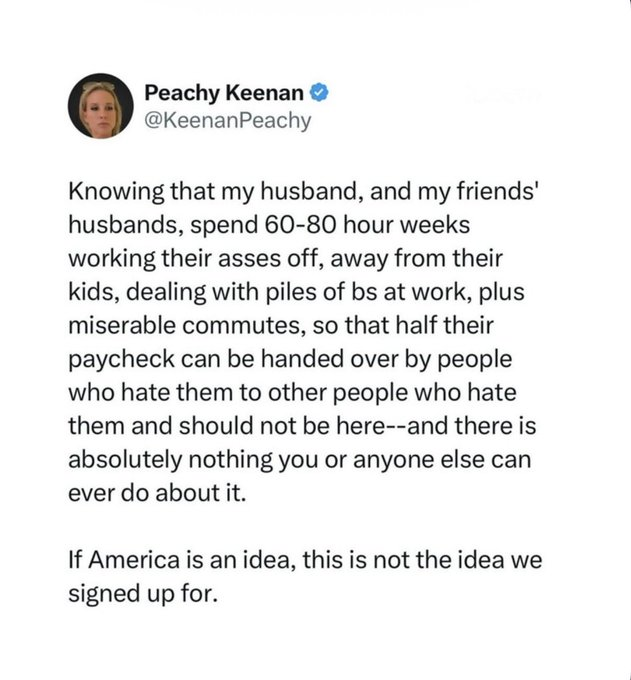Click the Peachy Keenan profile avatar
This screenshot has height=680, width=631.
(x=100, y=106)
